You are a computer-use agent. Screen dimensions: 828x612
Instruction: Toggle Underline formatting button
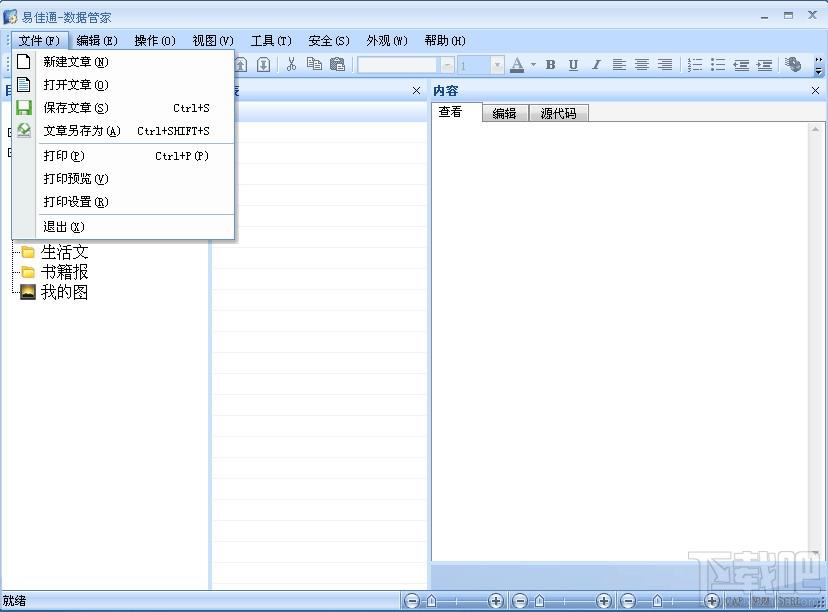(573, 64)
